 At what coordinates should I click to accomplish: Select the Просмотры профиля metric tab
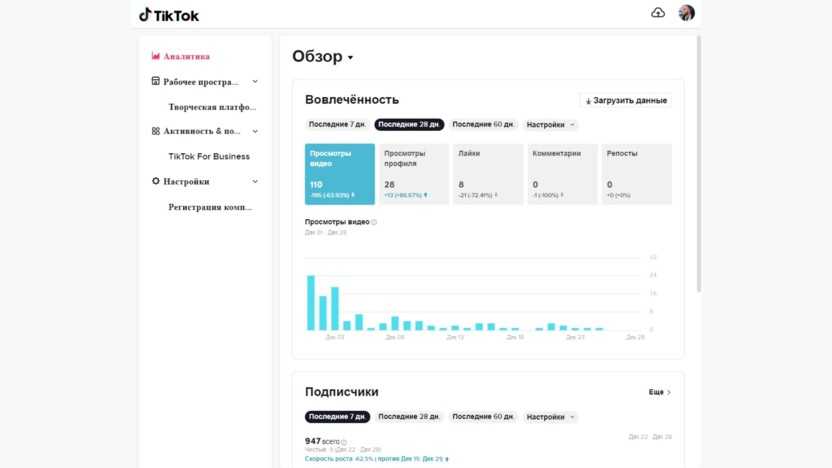414,174
